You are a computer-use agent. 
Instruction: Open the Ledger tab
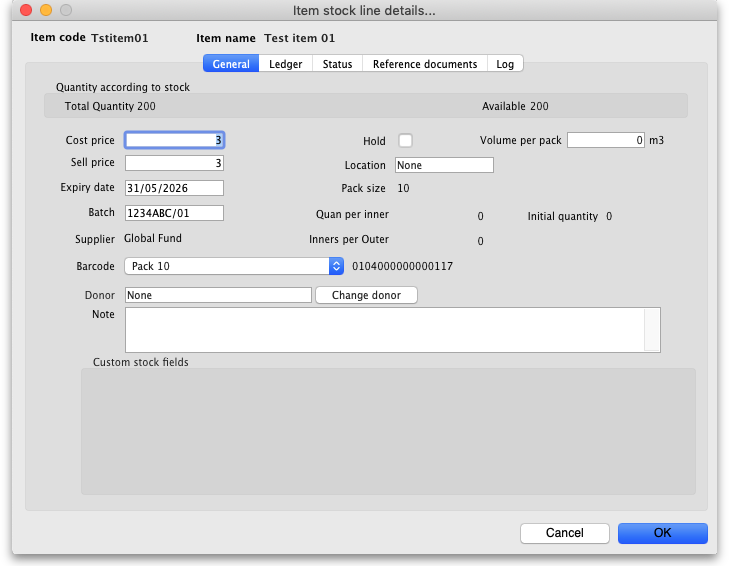[x=286, y=64]
